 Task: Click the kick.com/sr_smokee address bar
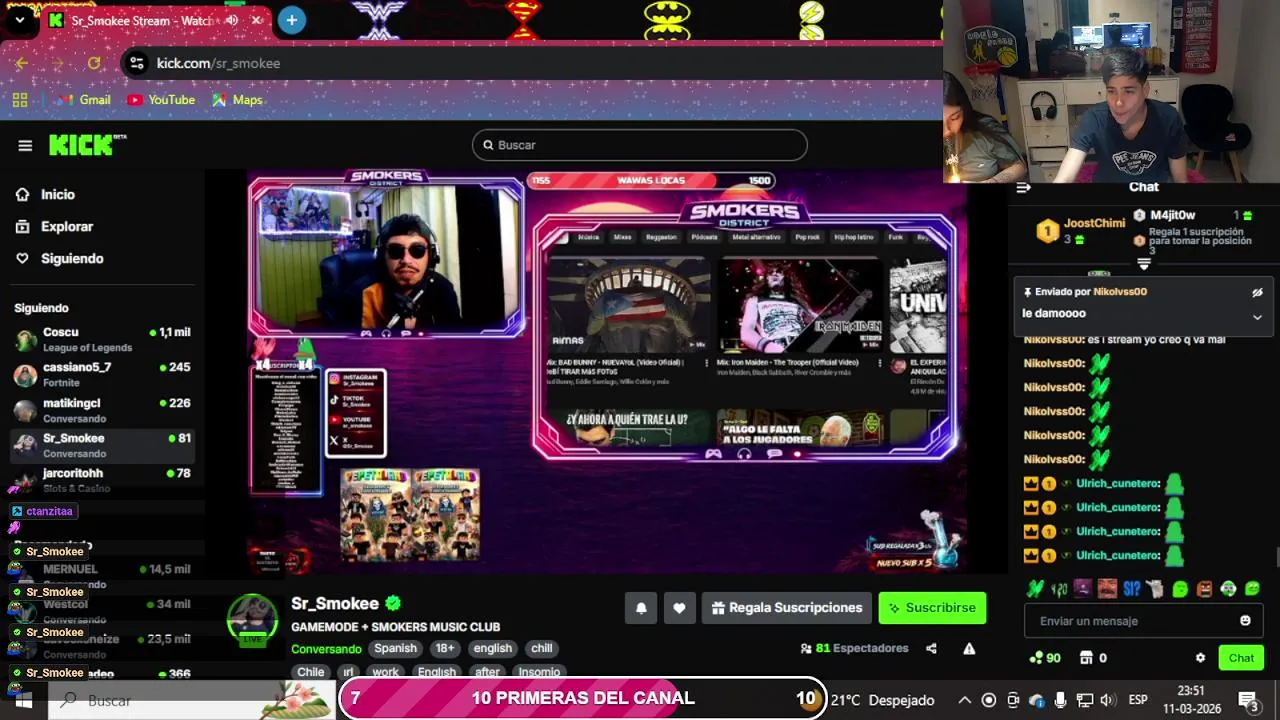click(530, 63)
